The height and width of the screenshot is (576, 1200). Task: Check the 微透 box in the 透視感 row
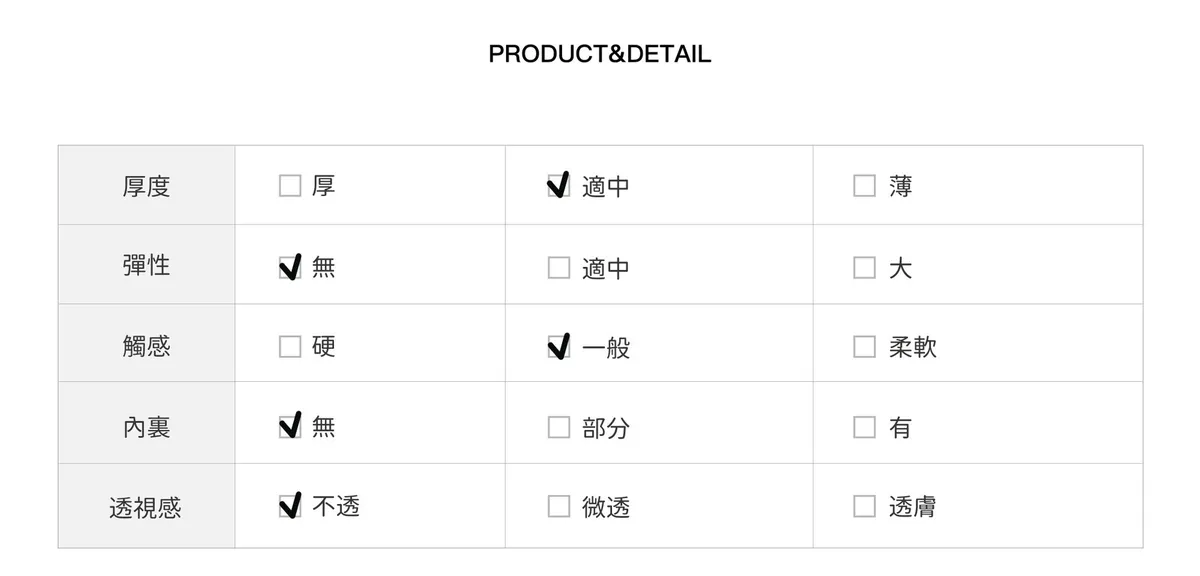559,507
